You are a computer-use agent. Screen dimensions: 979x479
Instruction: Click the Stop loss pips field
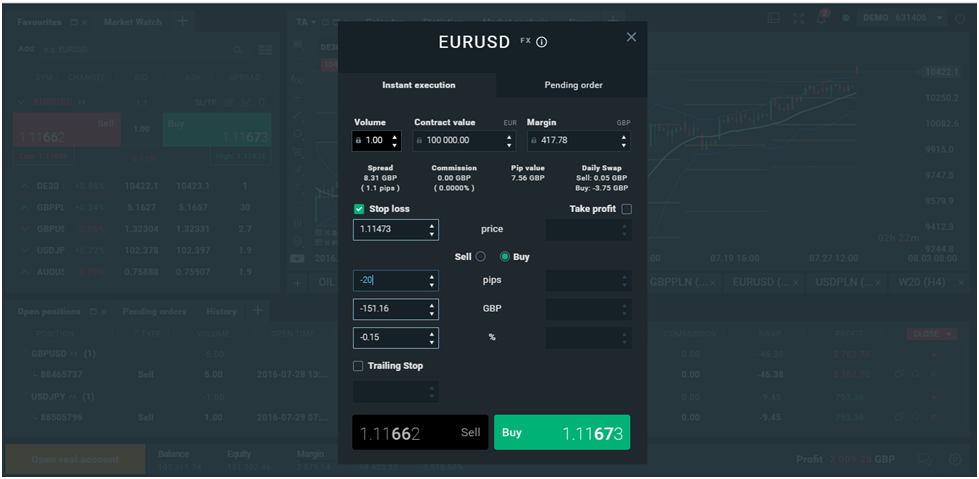pyautogui.click(x=396, y=280)
